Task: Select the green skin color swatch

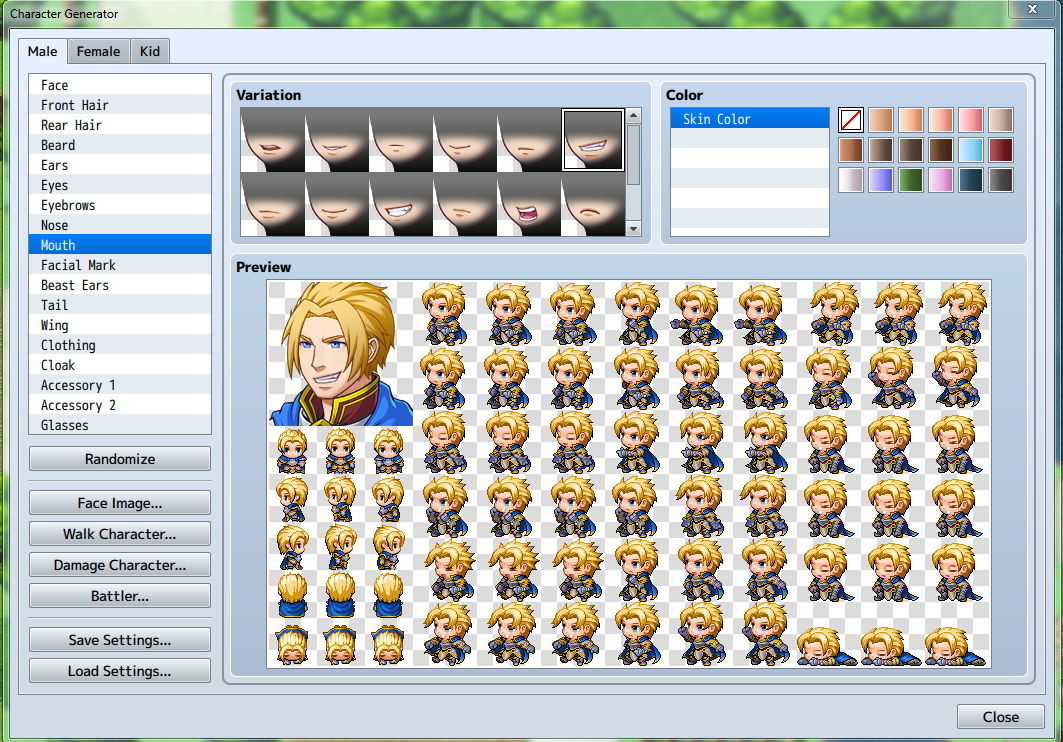Action: pyautogui.click(x=911, y=180)
